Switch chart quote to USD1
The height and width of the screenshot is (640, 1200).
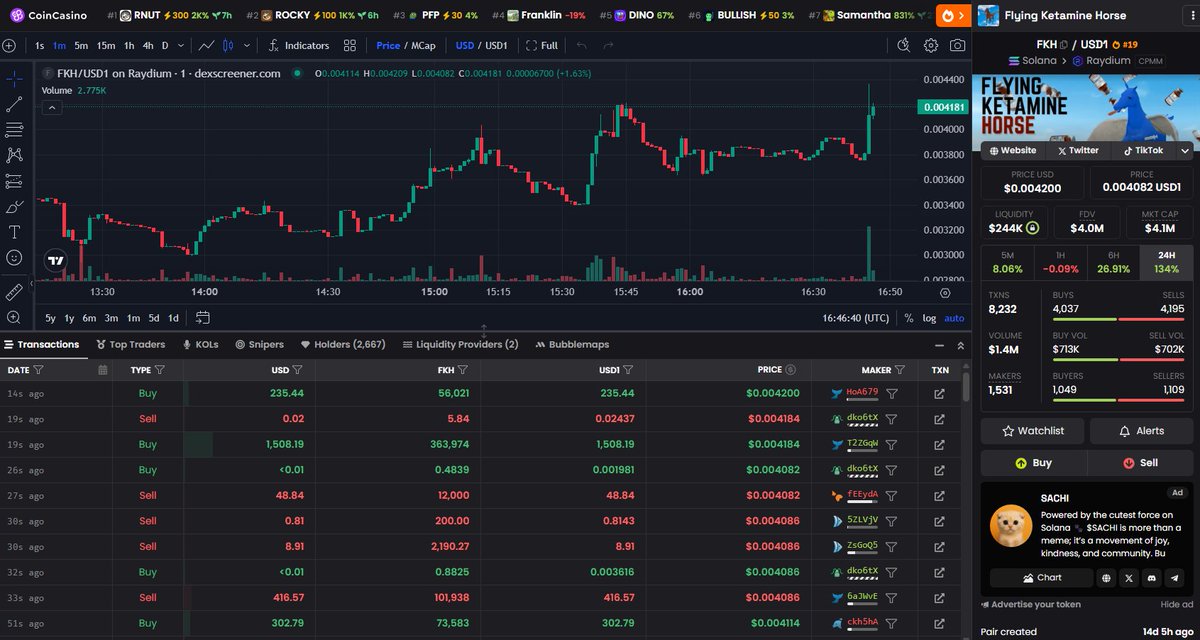(x=496, y=45)
